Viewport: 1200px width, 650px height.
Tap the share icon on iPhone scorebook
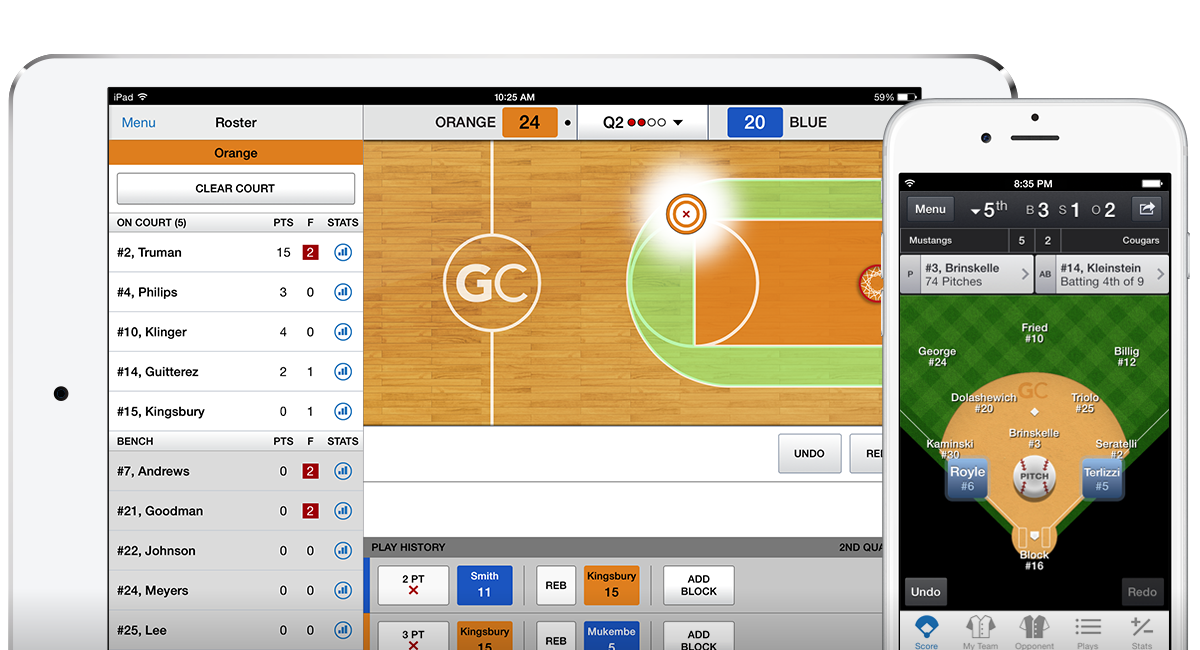coord(1146,209)
